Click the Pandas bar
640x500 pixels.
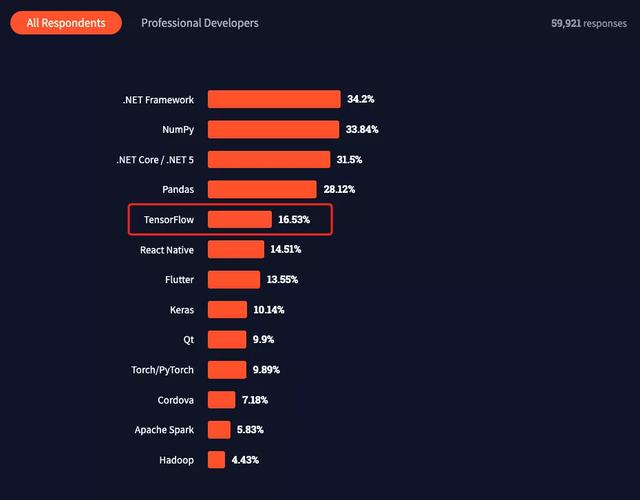click(262, 189)
